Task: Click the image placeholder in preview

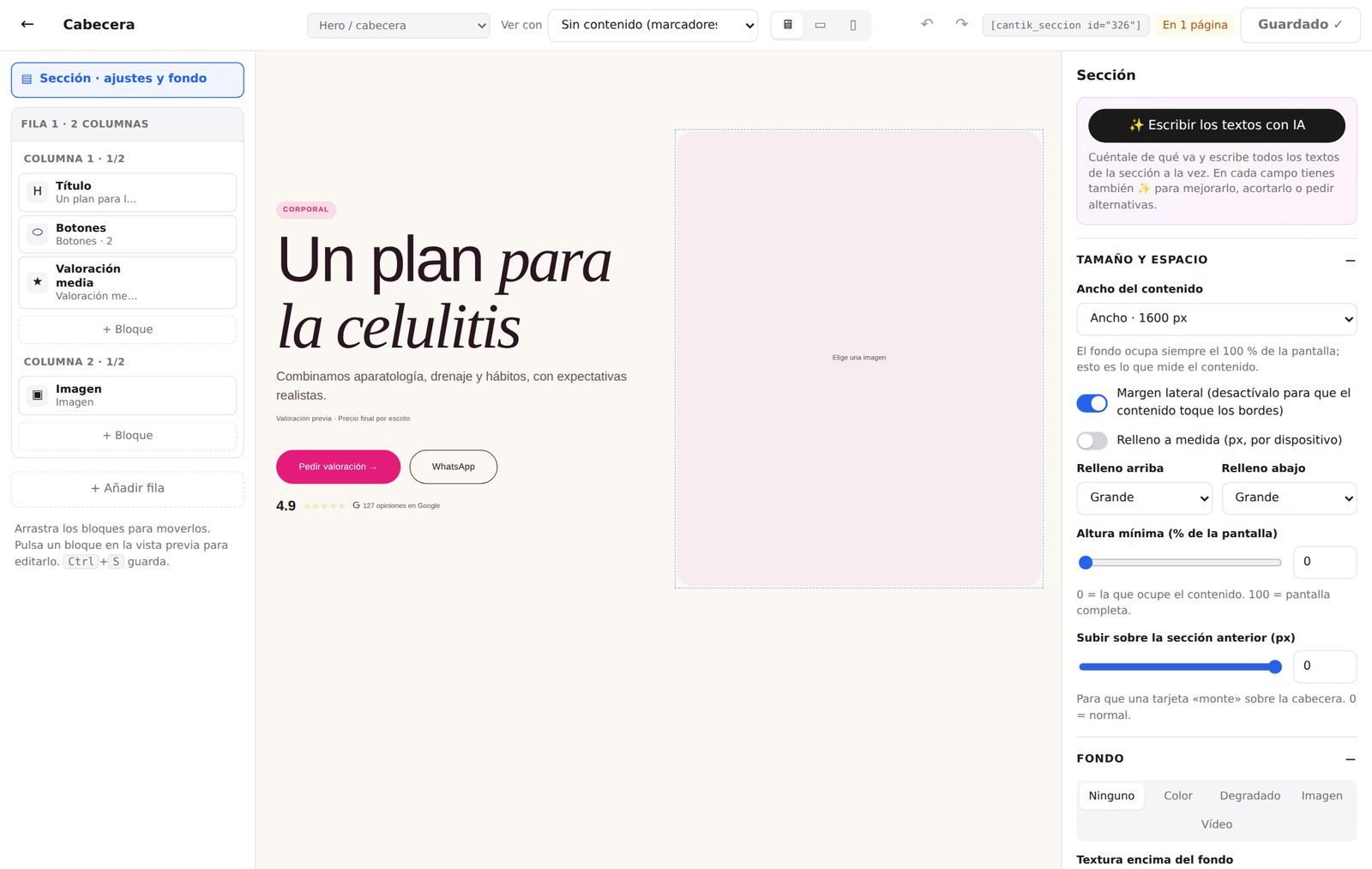Action: [859, 359]
